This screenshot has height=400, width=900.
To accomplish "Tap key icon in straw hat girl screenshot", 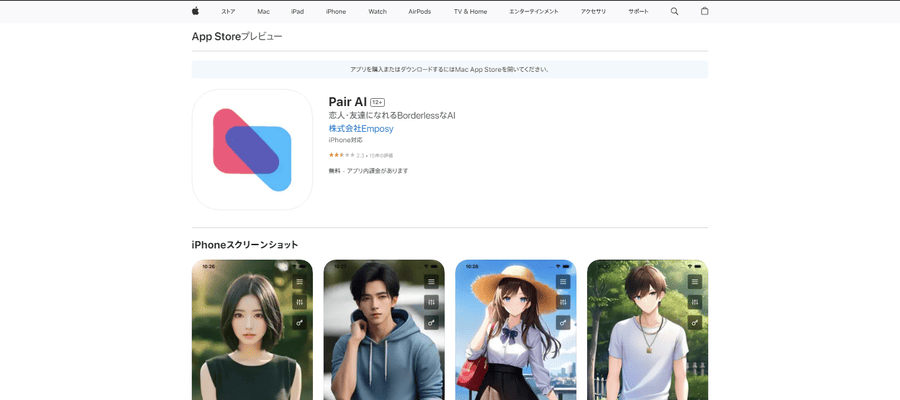I will coord(563,323).
